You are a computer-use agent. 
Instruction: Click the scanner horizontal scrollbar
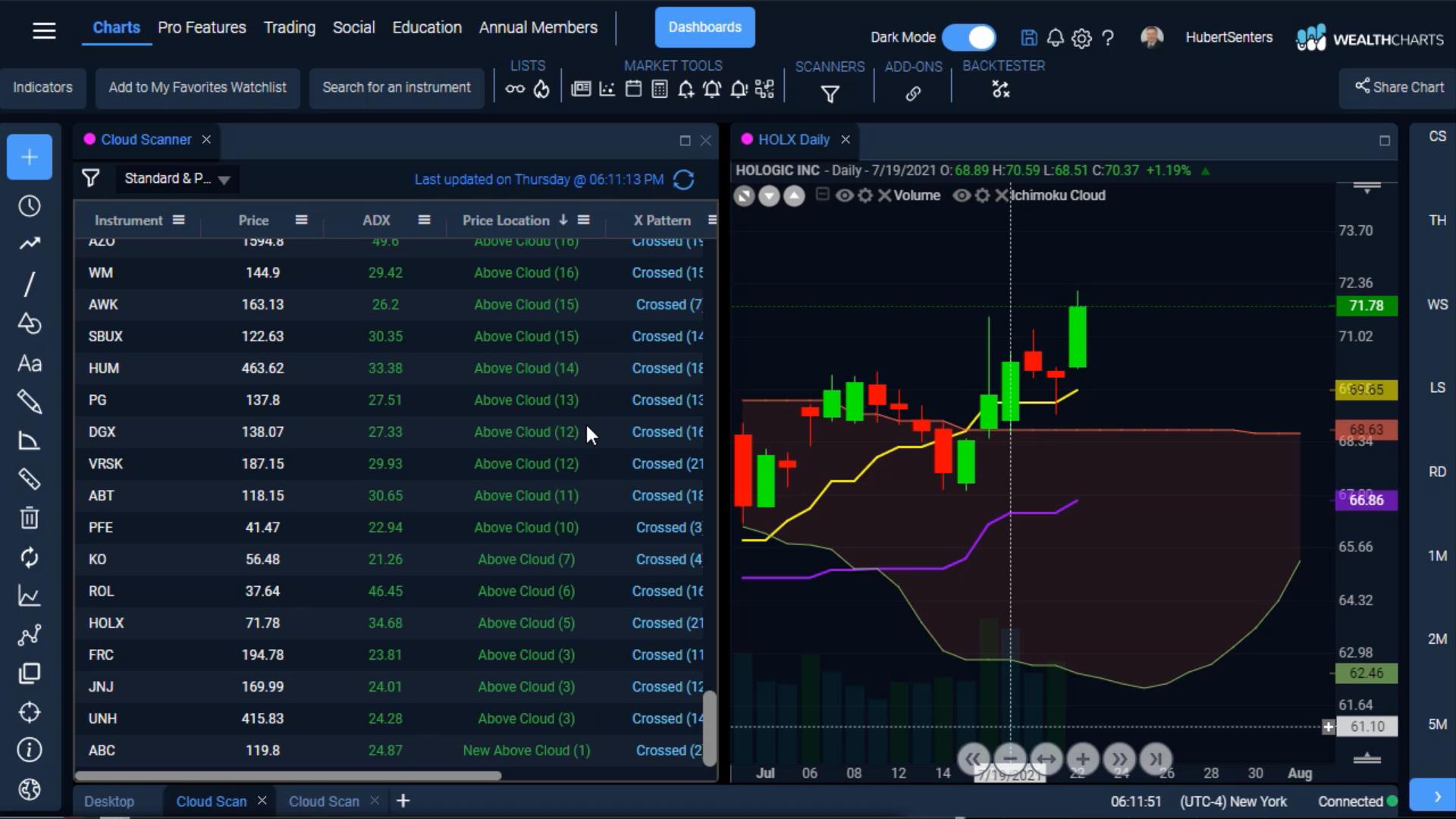(x=288, y=776)
